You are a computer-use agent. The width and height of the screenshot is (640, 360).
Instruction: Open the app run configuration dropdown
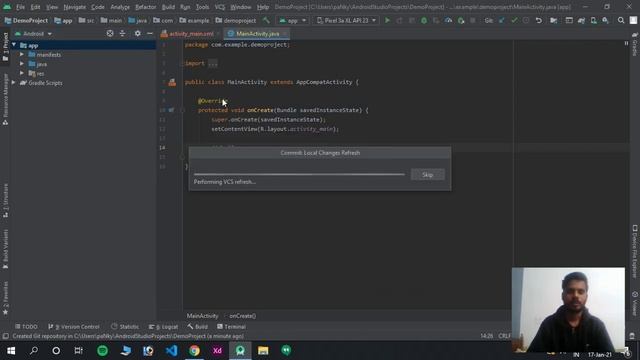(x=292, y=20)
